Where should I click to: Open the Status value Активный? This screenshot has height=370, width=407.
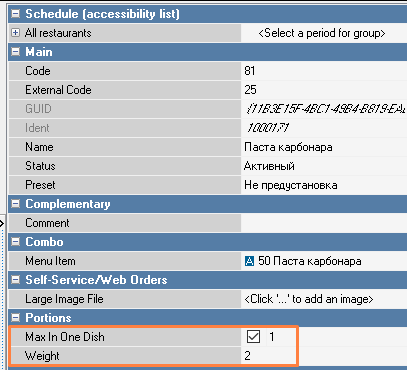pyautogui.click(x=324, y=166)
